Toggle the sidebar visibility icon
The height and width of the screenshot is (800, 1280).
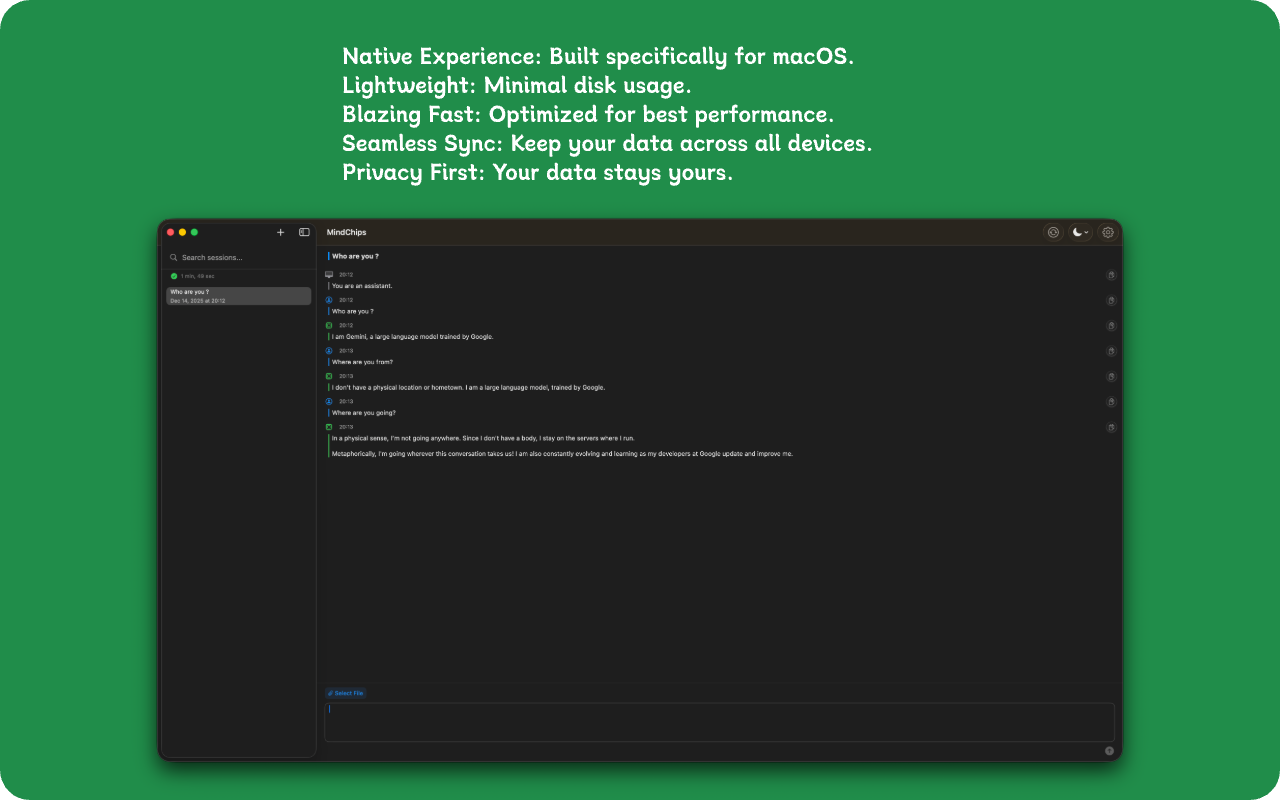(x=303, y=232)
